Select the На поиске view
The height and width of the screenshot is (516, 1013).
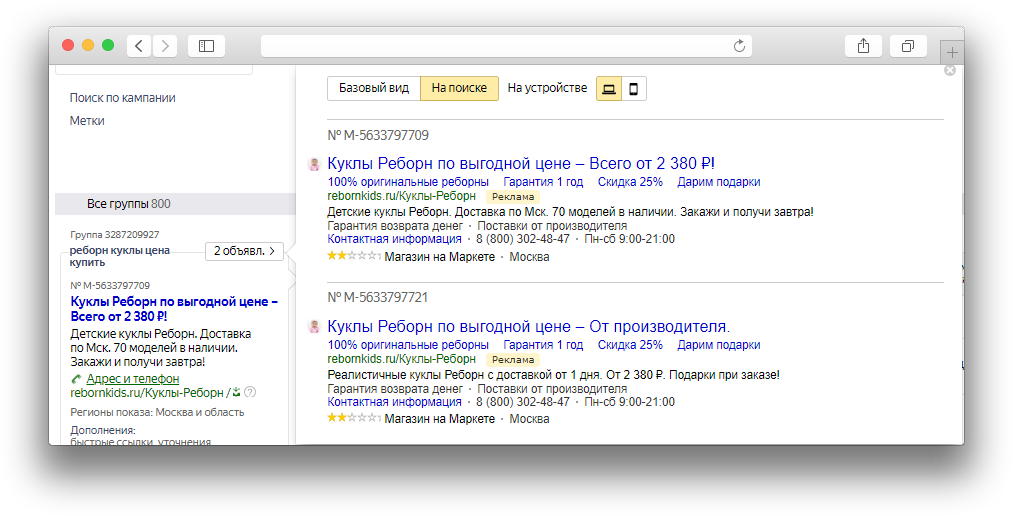(459, 88)
